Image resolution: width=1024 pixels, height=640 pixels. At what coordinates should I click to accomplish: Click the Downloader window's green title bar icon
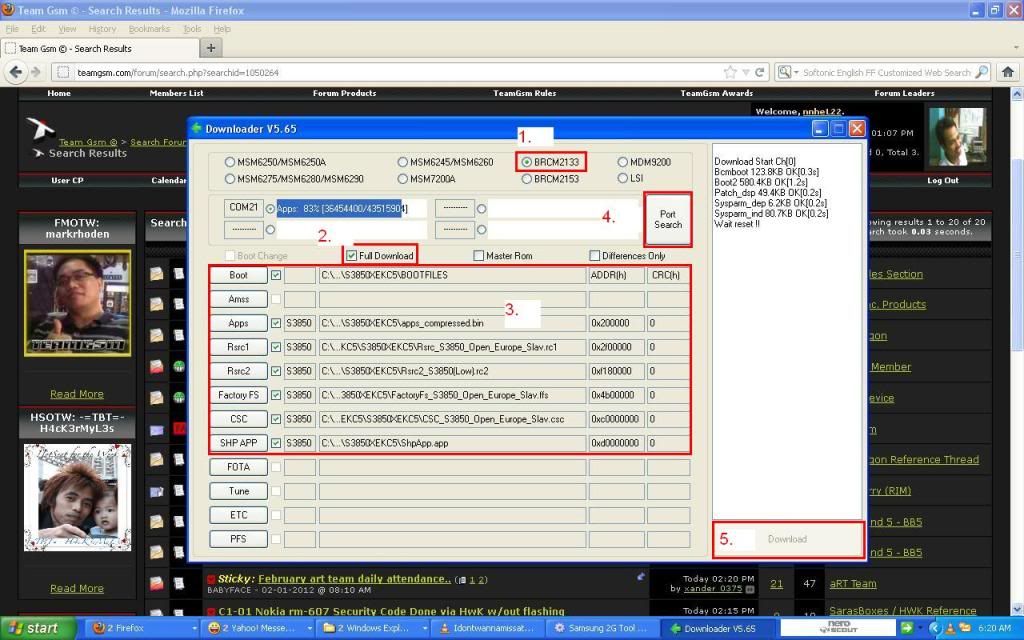(196, 128)
